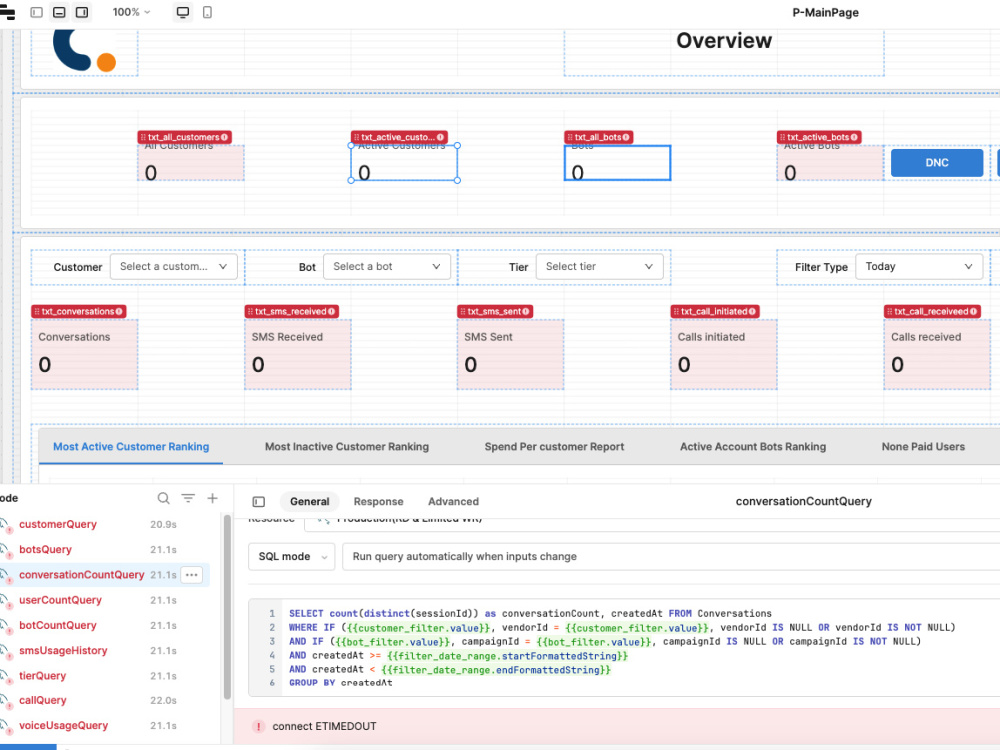
Task: Open the General query tab
Action: point(310,501)
